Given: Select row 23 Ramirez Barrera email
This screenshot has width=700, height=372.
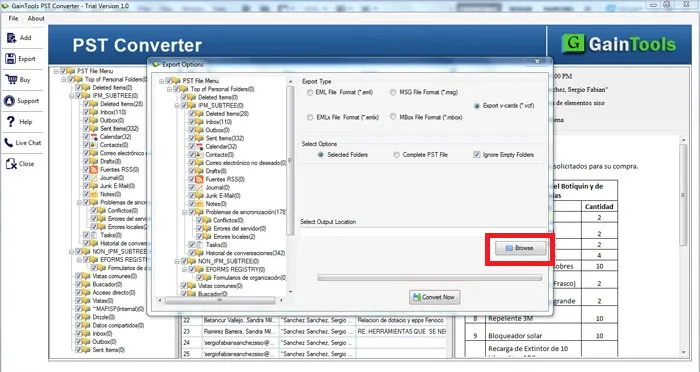Looking at the screenshot, I should click(314, 331).
